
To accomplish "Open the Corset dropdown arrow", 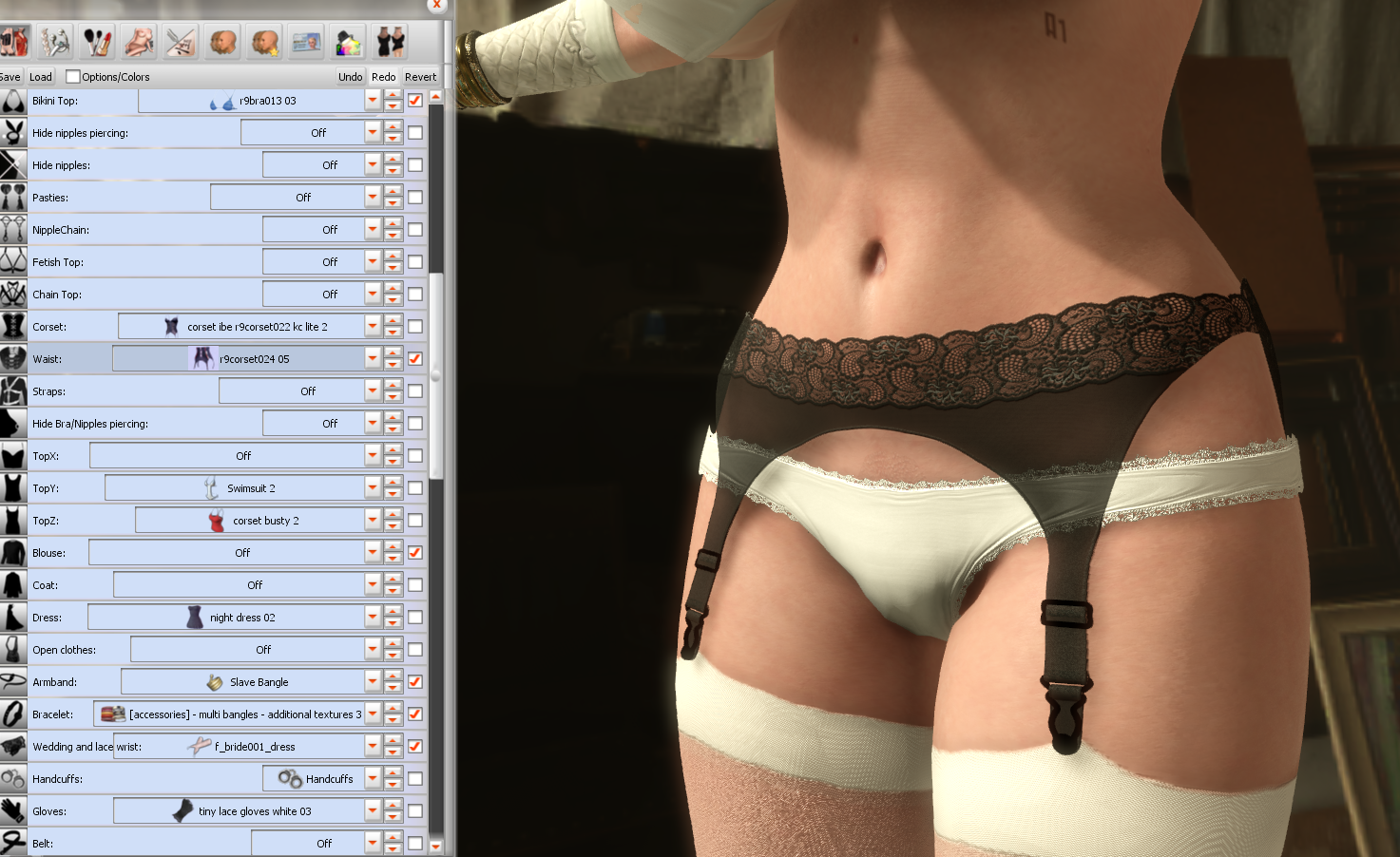I will [373, 326].
